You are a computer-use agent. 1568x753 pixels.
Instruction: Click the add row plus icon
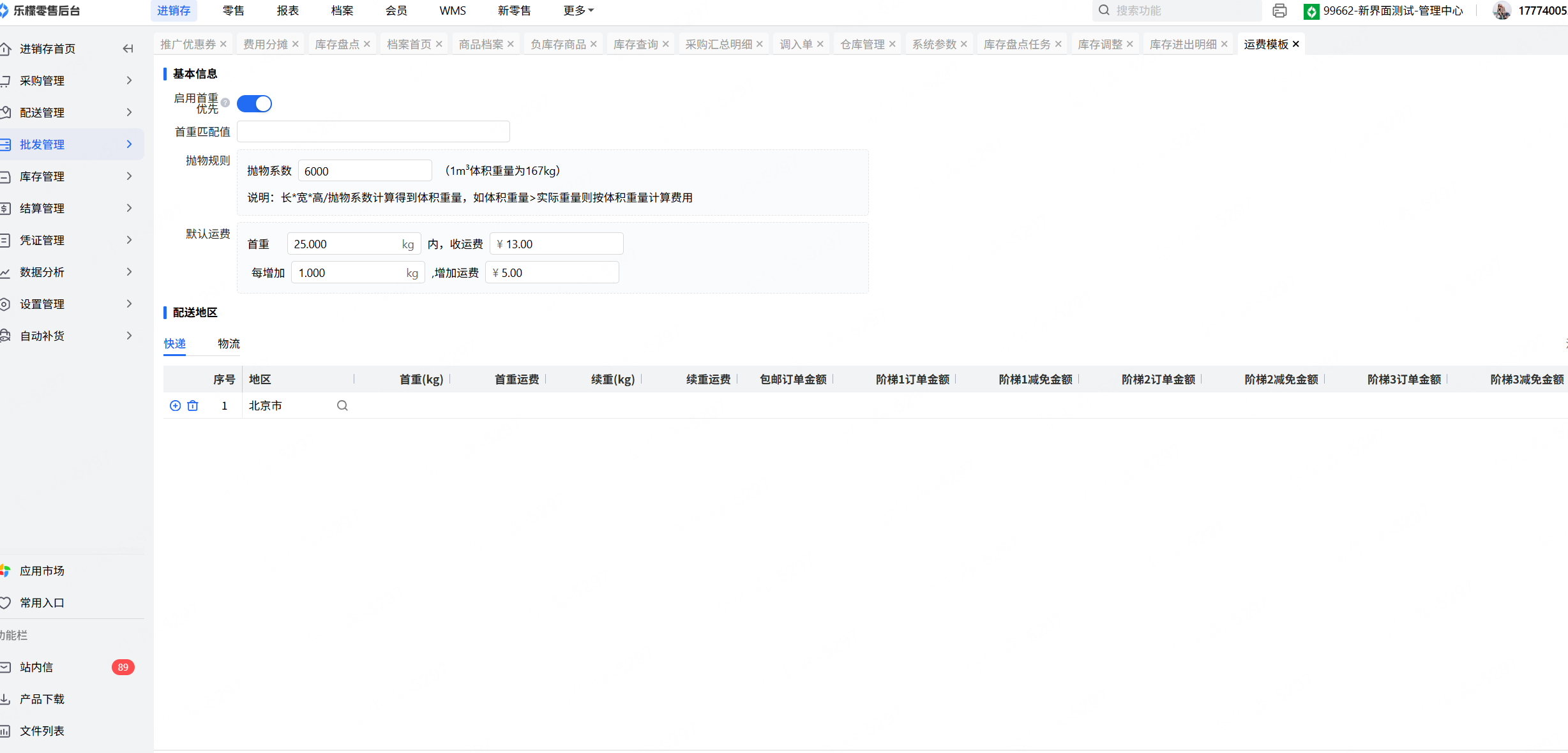pyautogui.click(x=175, y=406)
